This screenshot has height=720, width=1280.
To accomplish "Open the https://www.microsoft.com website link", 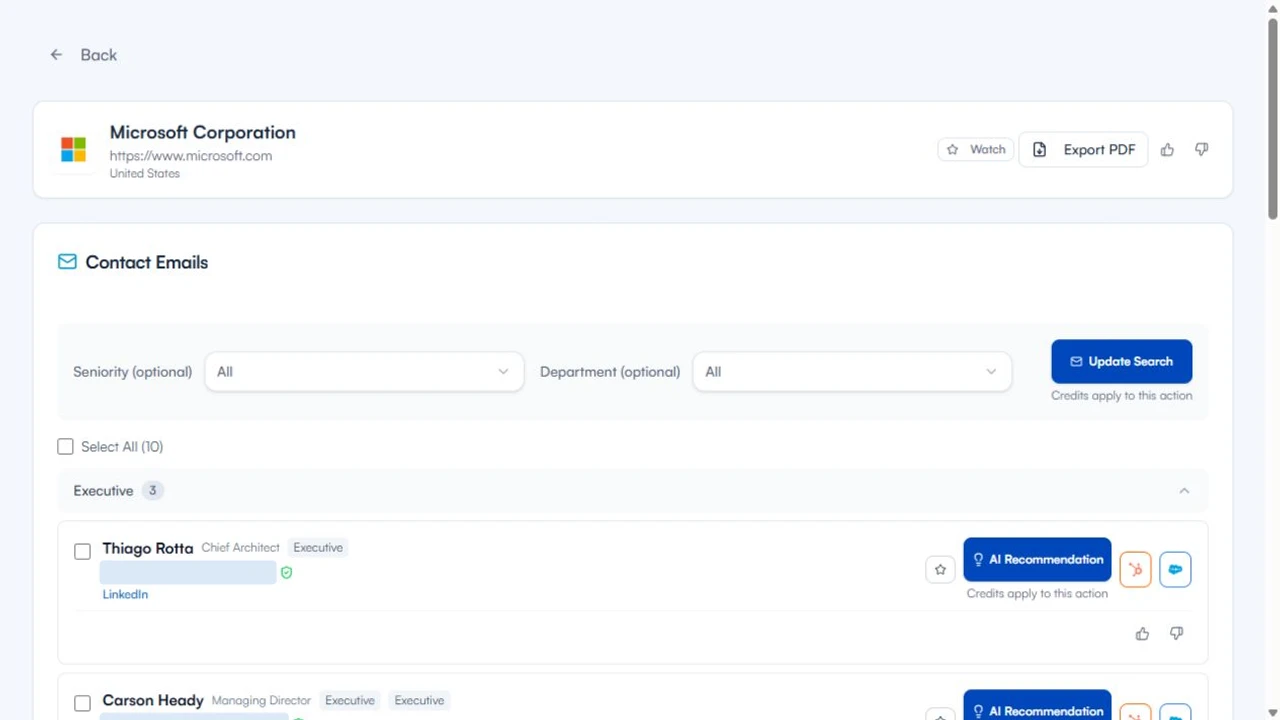I will [x=190, y=156].
